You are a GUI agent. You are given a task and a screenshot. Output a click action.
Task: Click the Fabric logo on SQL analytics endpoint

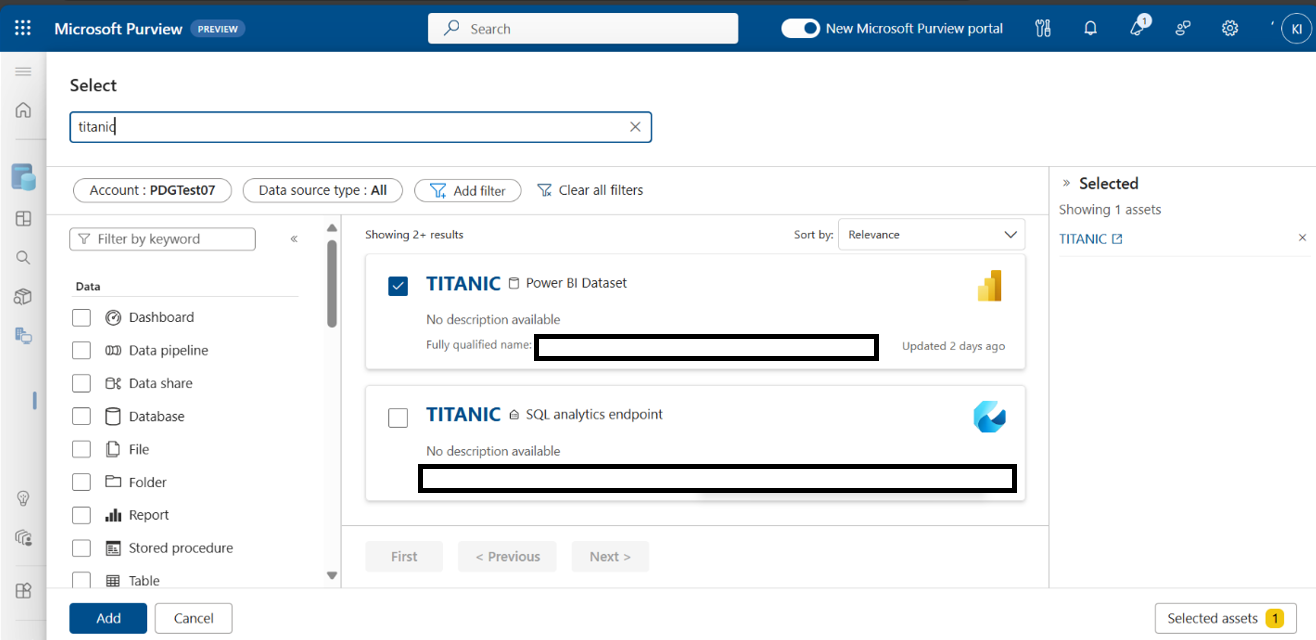pyautogui.click(x=989, y=417)
